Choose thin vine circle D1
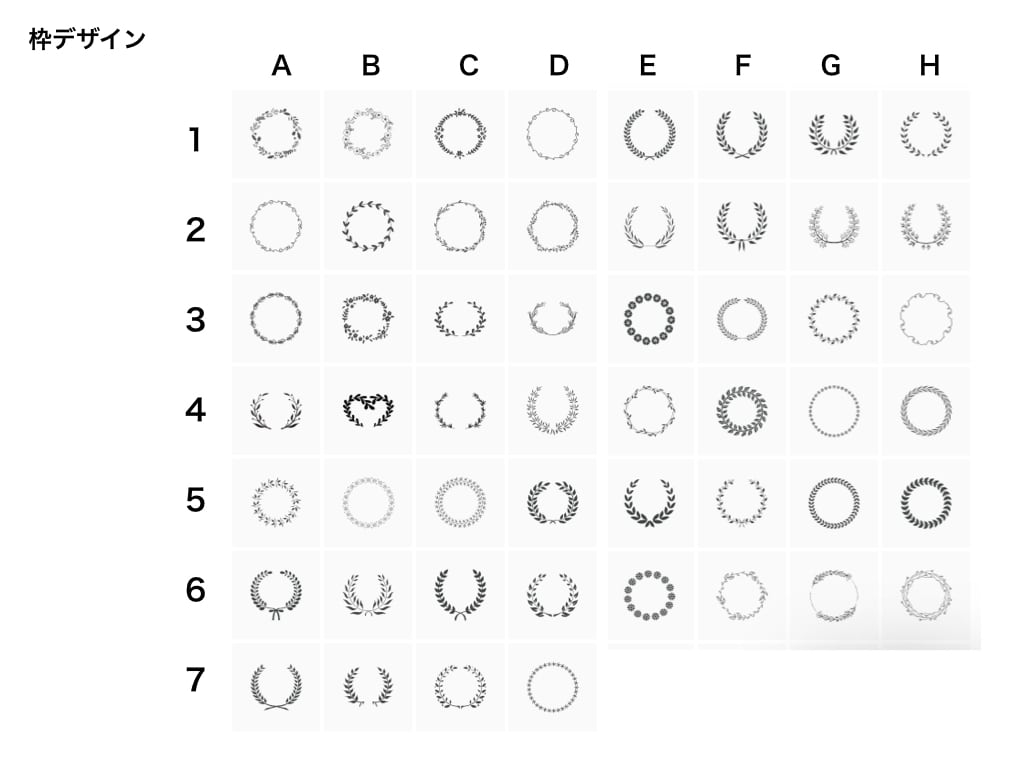The width and height of the screenshot is (1024, 768). click(x=552, y=134)
